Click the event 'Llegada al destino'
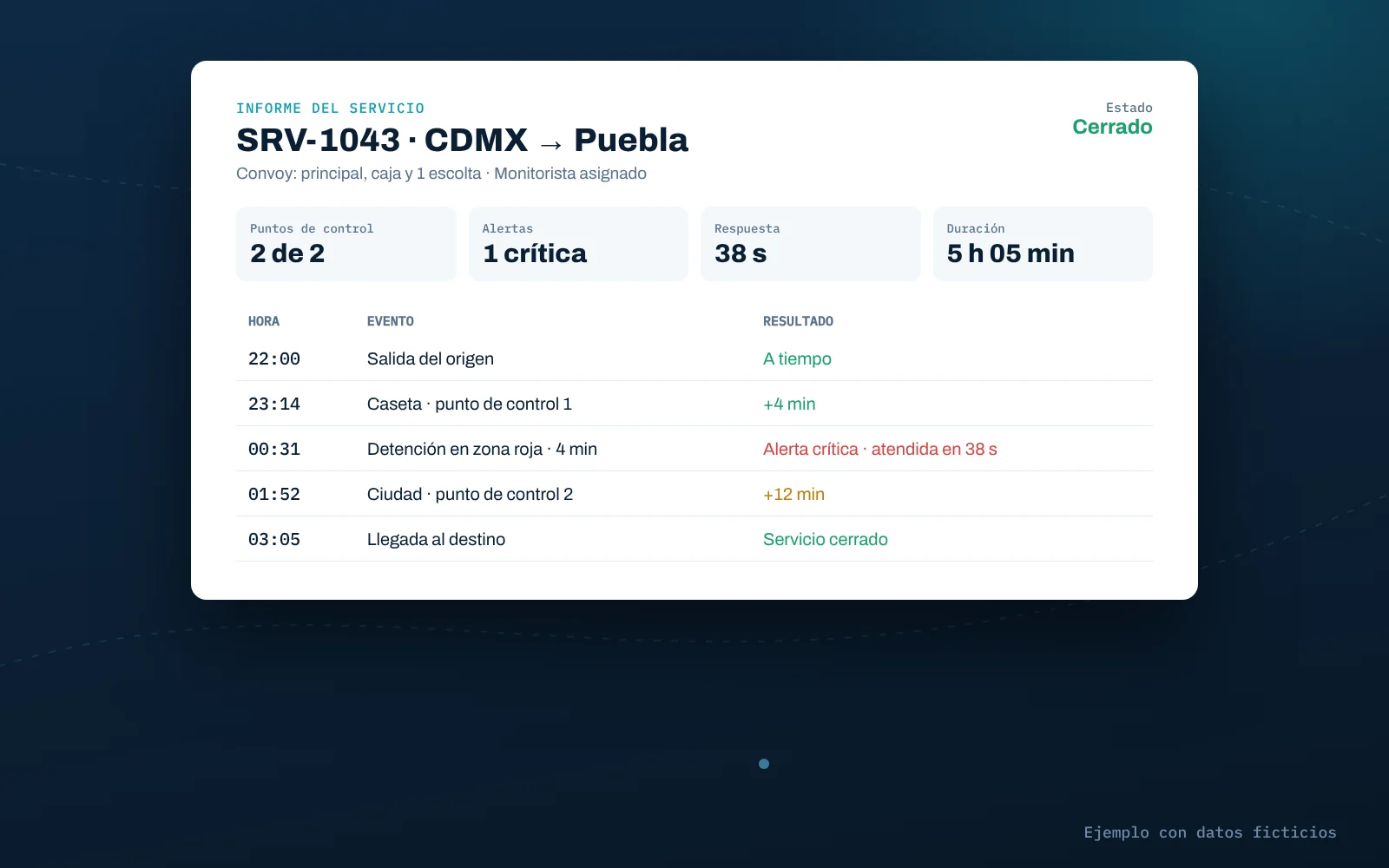The width and height of the screenshot is (1389, 868). click(436, 539)
